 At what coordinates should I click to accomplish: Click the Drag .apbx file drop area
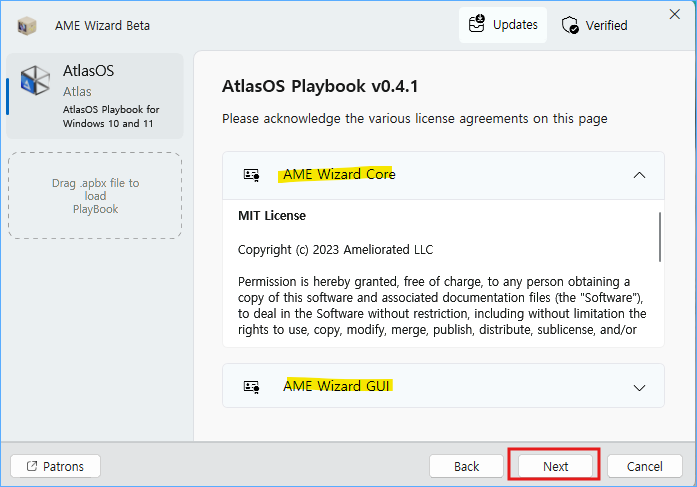pos(95,196)
